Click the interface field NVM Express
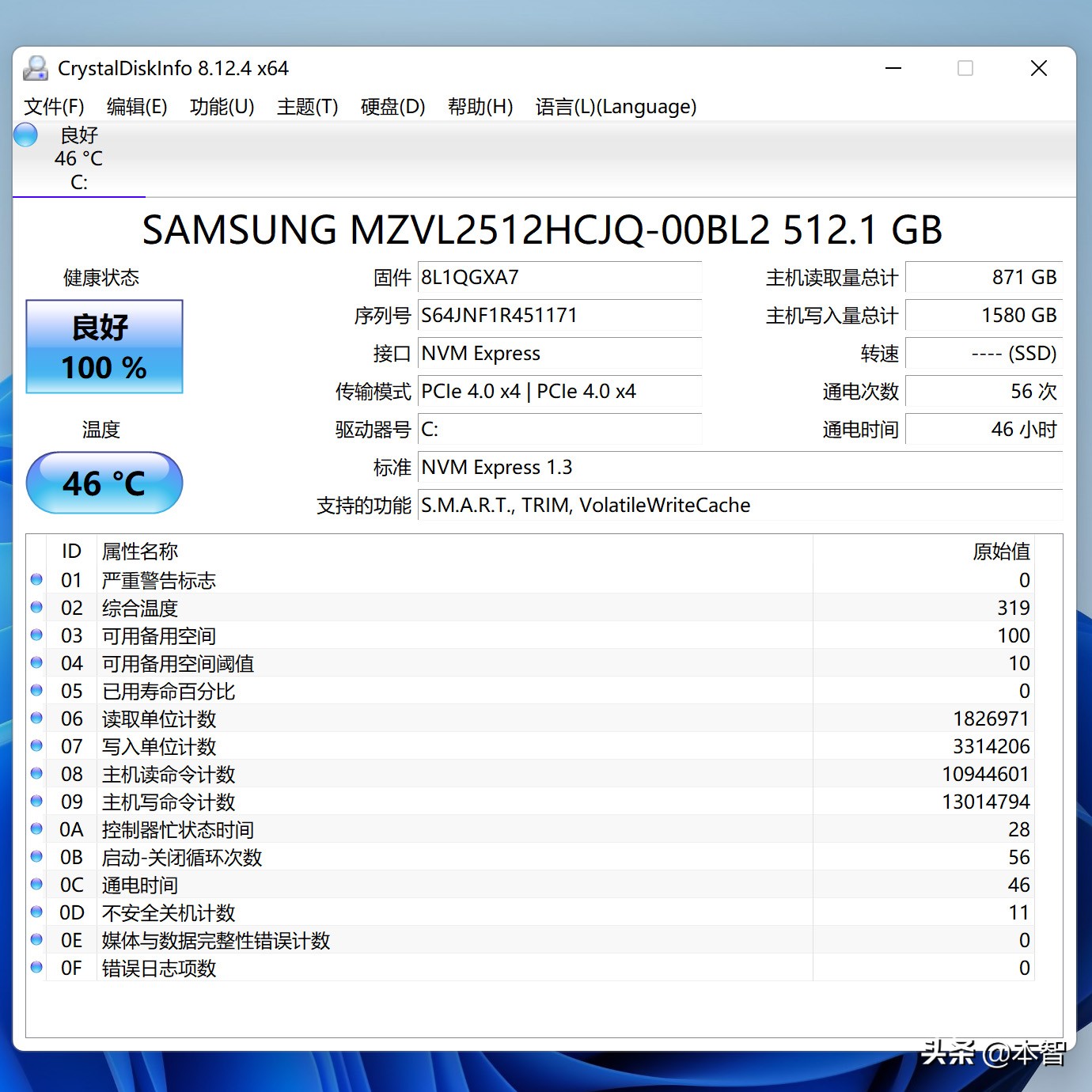The image size is (1092, 1092). pos(559,354)
